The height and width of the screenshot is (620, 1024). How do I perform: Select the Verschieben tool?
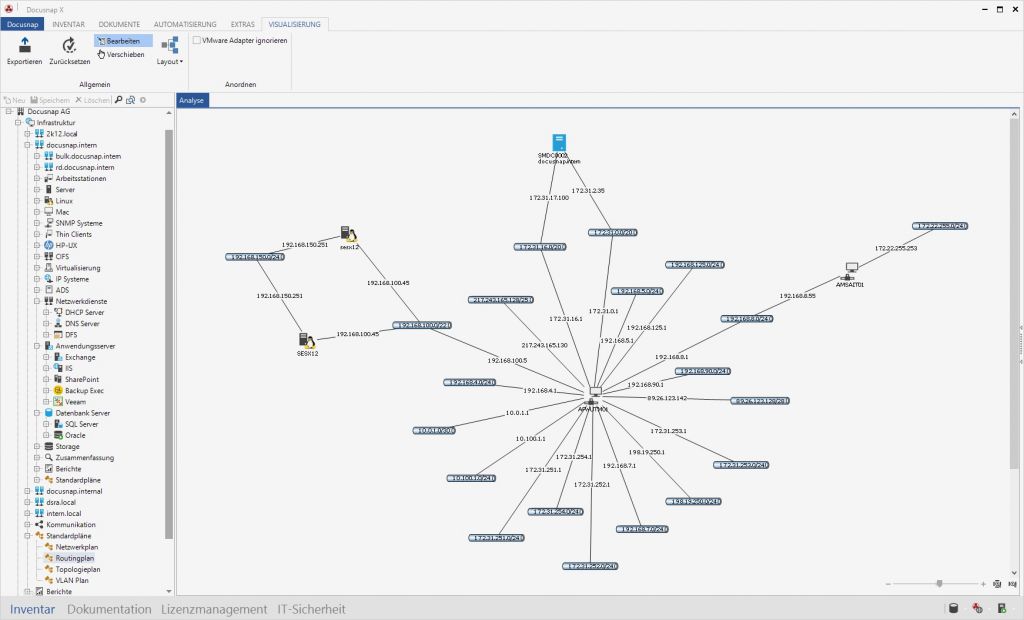click(121, 54)
